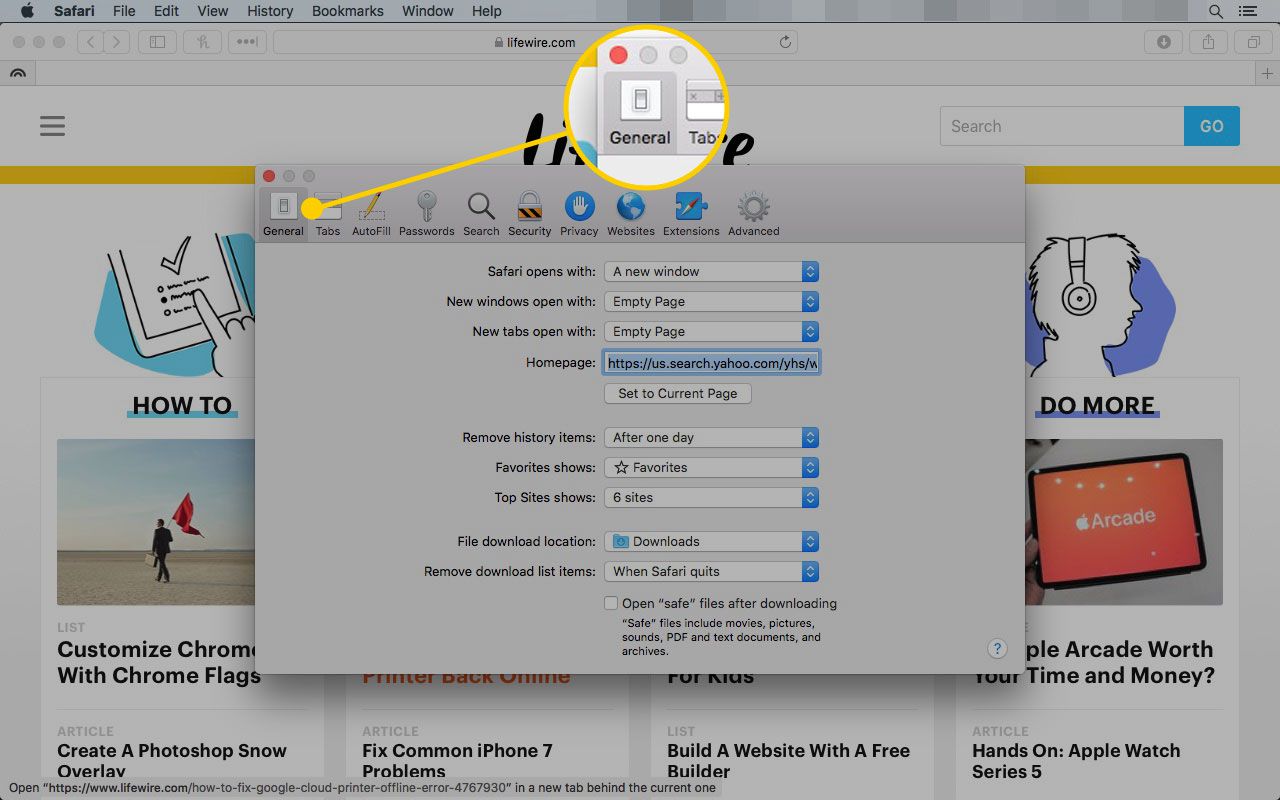Open the Advanced preferences pane

(753, 214)
